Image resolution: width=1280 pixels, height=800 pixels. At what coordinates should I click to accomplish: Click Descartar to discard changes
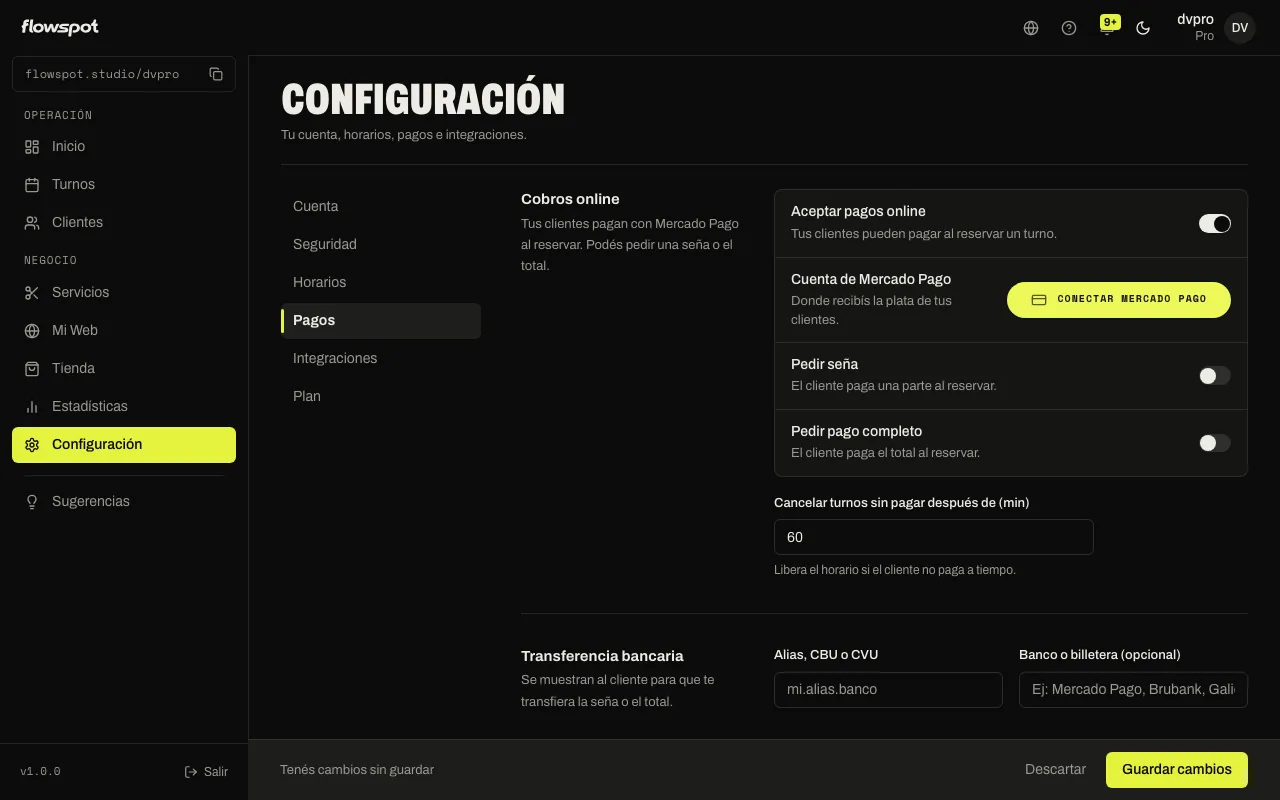pyautogui.click(x=1055, y=770)
